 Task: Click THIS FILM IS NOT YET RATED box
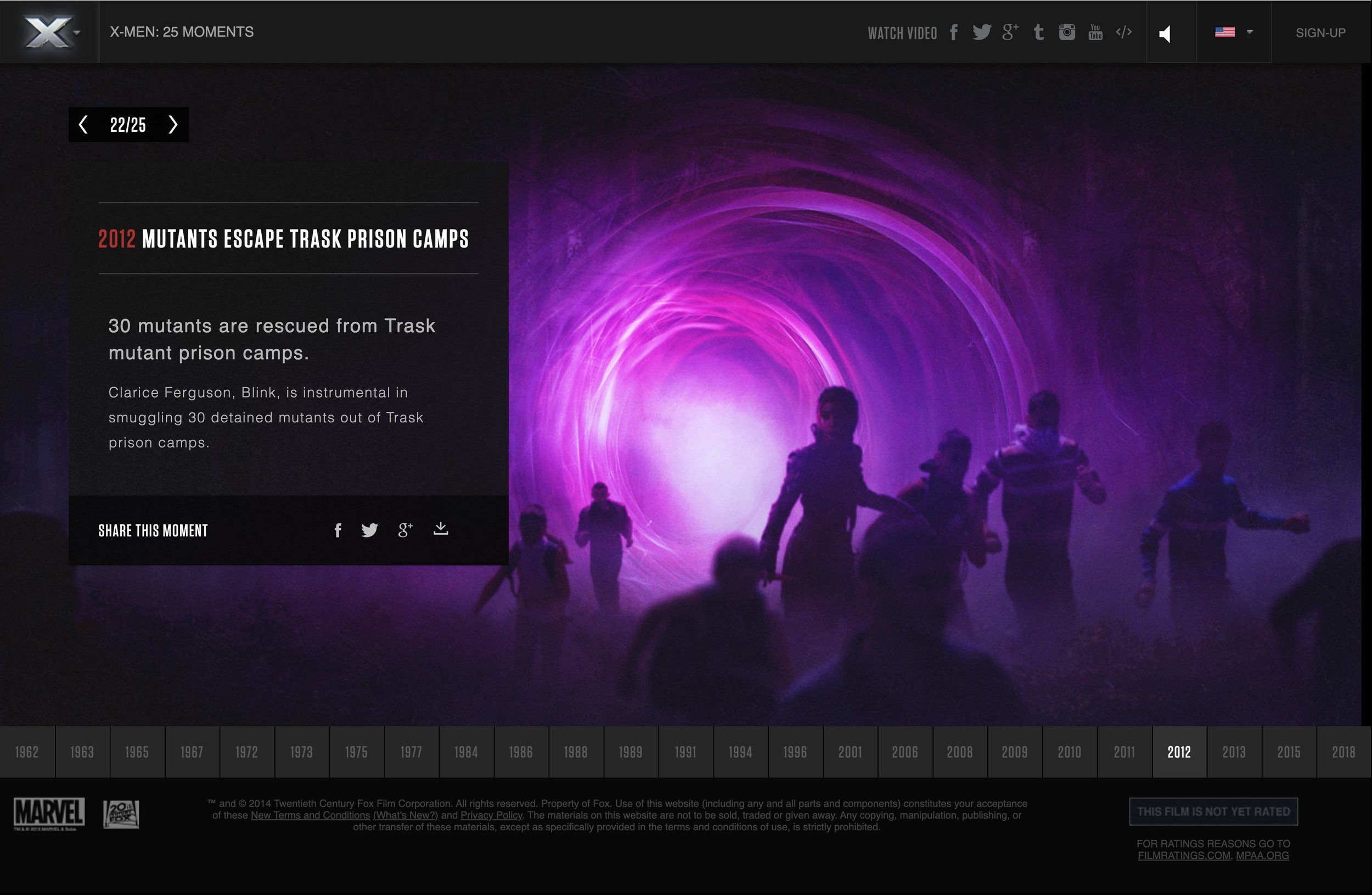pos(1213,812)
